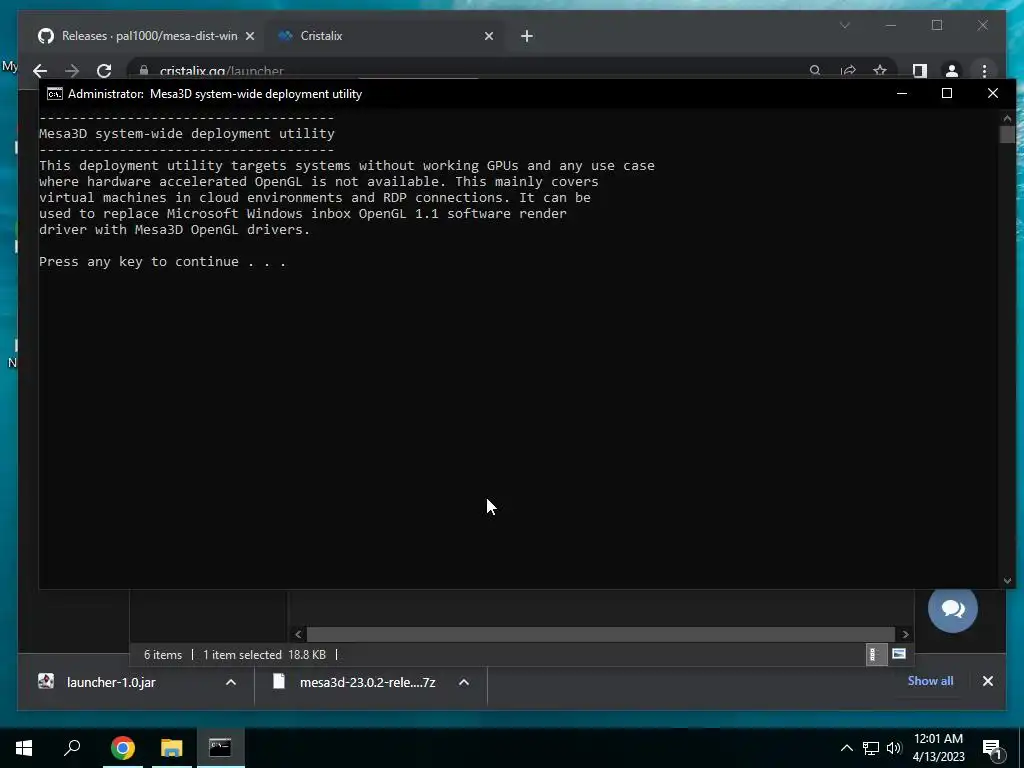Open the Chrome profile menu
The width and height of the screenshot is (1024, 768).
(x=952, y=71)
